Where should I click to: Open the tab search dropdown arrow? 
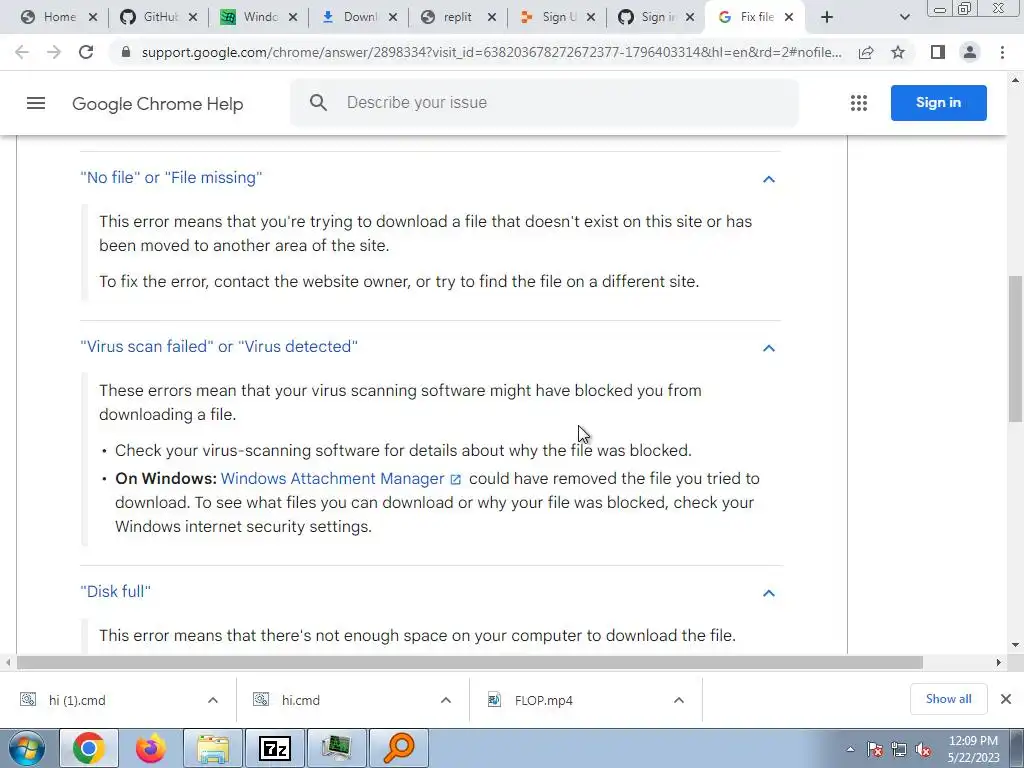tap(904, 18)
